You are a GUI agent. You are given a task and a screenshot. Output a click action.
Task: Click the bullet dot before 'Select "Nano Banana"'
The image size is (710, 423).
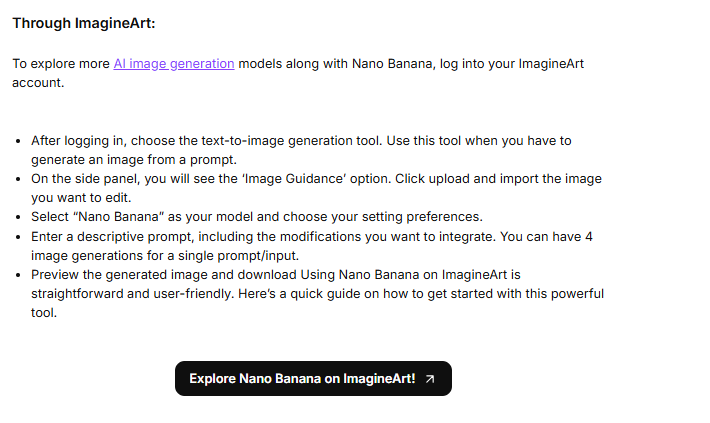(19, 217)
